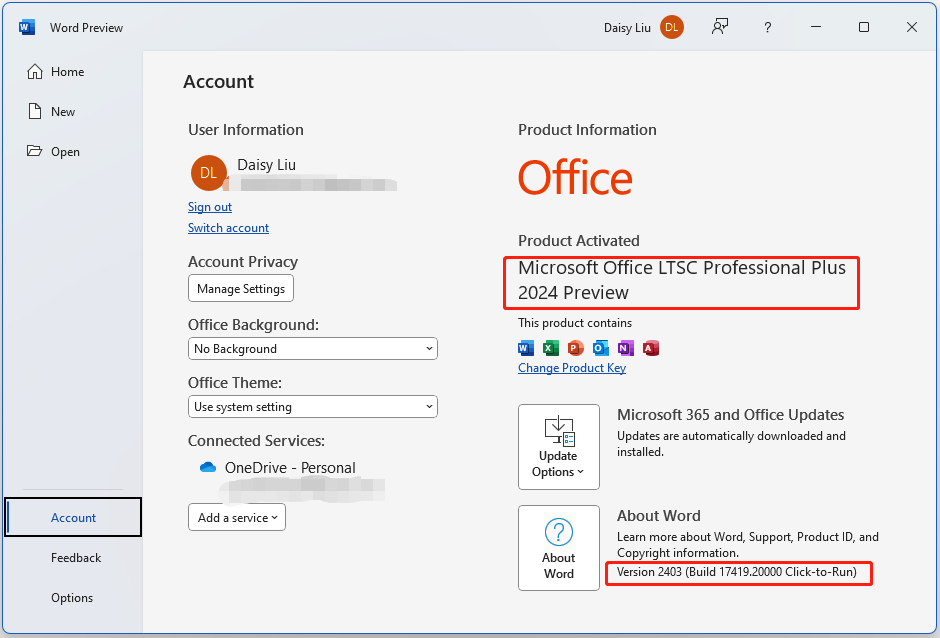Click the Manage Settings button under Account Privacy

coord(240,288)
